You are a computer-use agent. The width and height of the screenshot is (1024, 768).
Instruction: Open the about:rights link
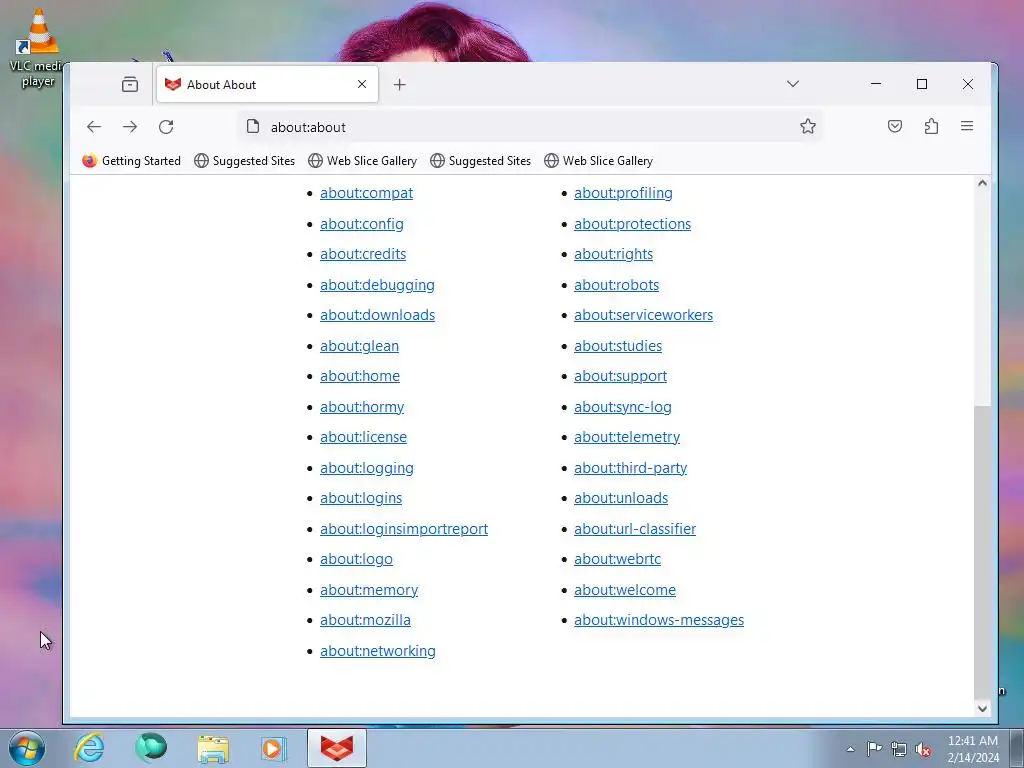point(613,254)
